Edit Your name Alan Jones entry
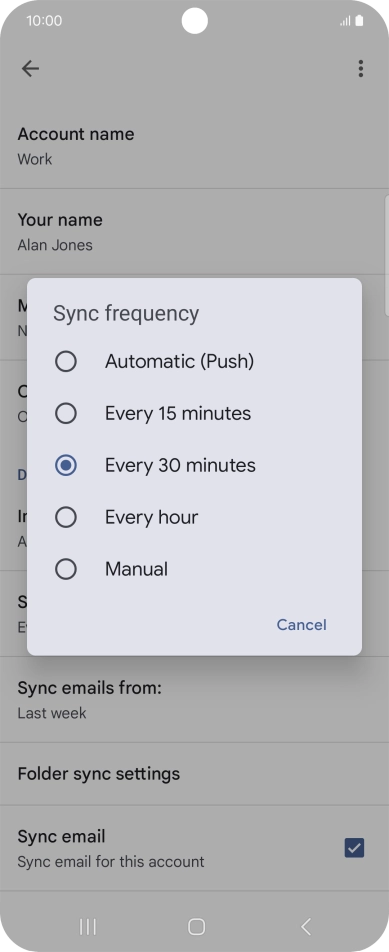The height and width of the screenshot is (952, 389). click(194, 231)
